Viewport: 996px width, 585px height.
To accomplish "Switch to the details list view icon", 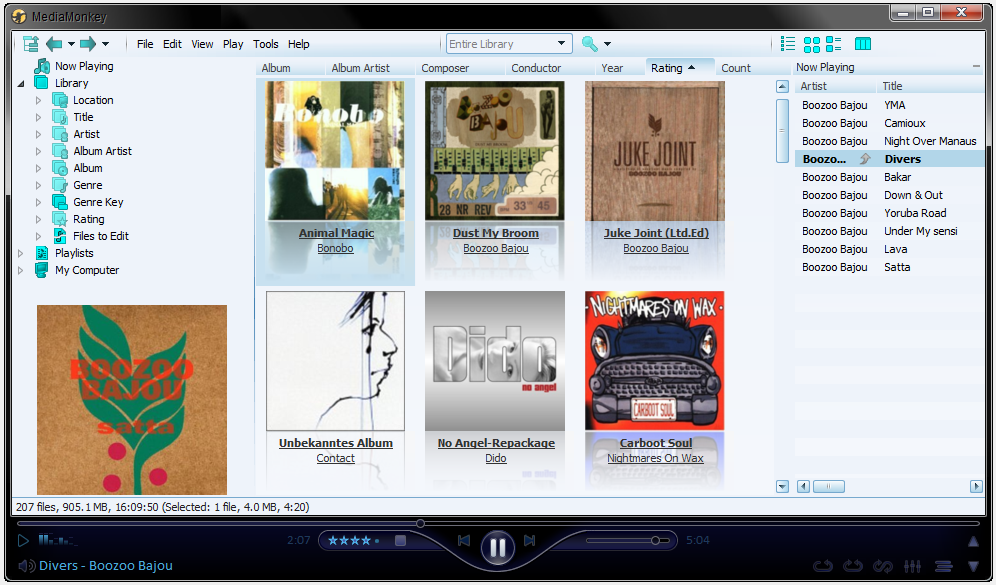I will click(x=788, y=44).
